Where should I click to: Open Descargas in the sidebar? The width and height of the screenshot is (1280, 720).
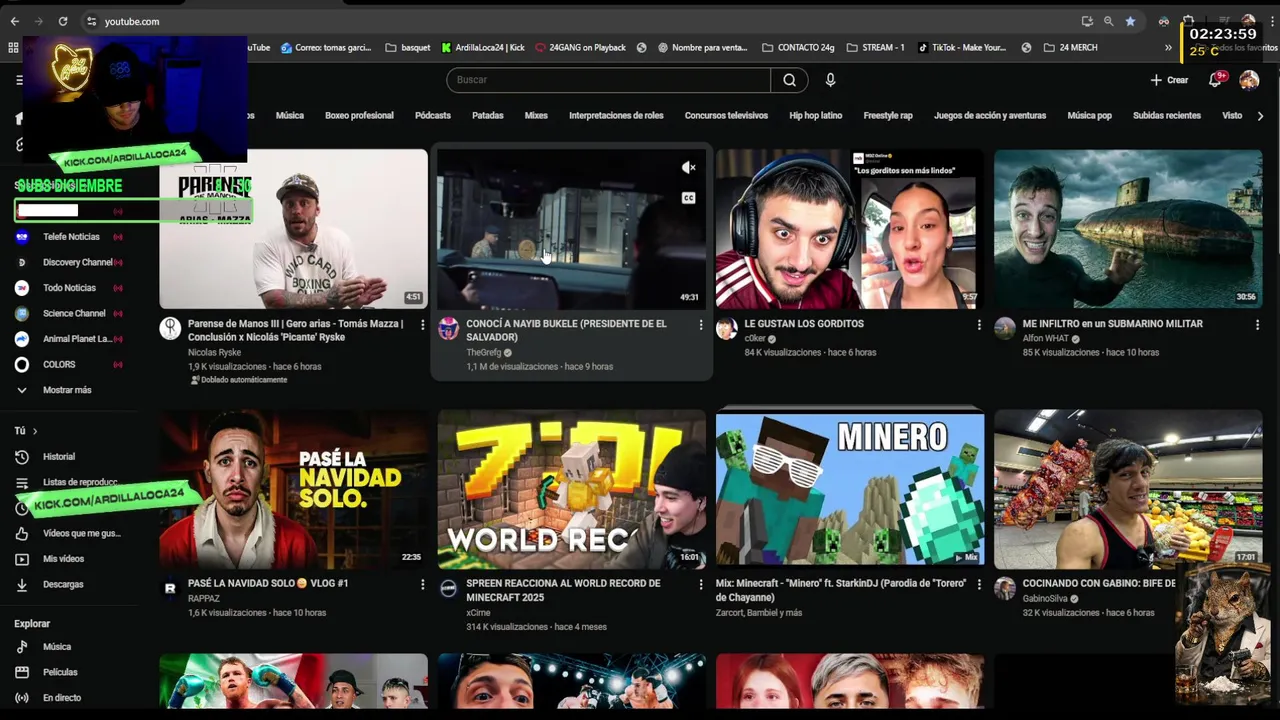click(63, 584)
